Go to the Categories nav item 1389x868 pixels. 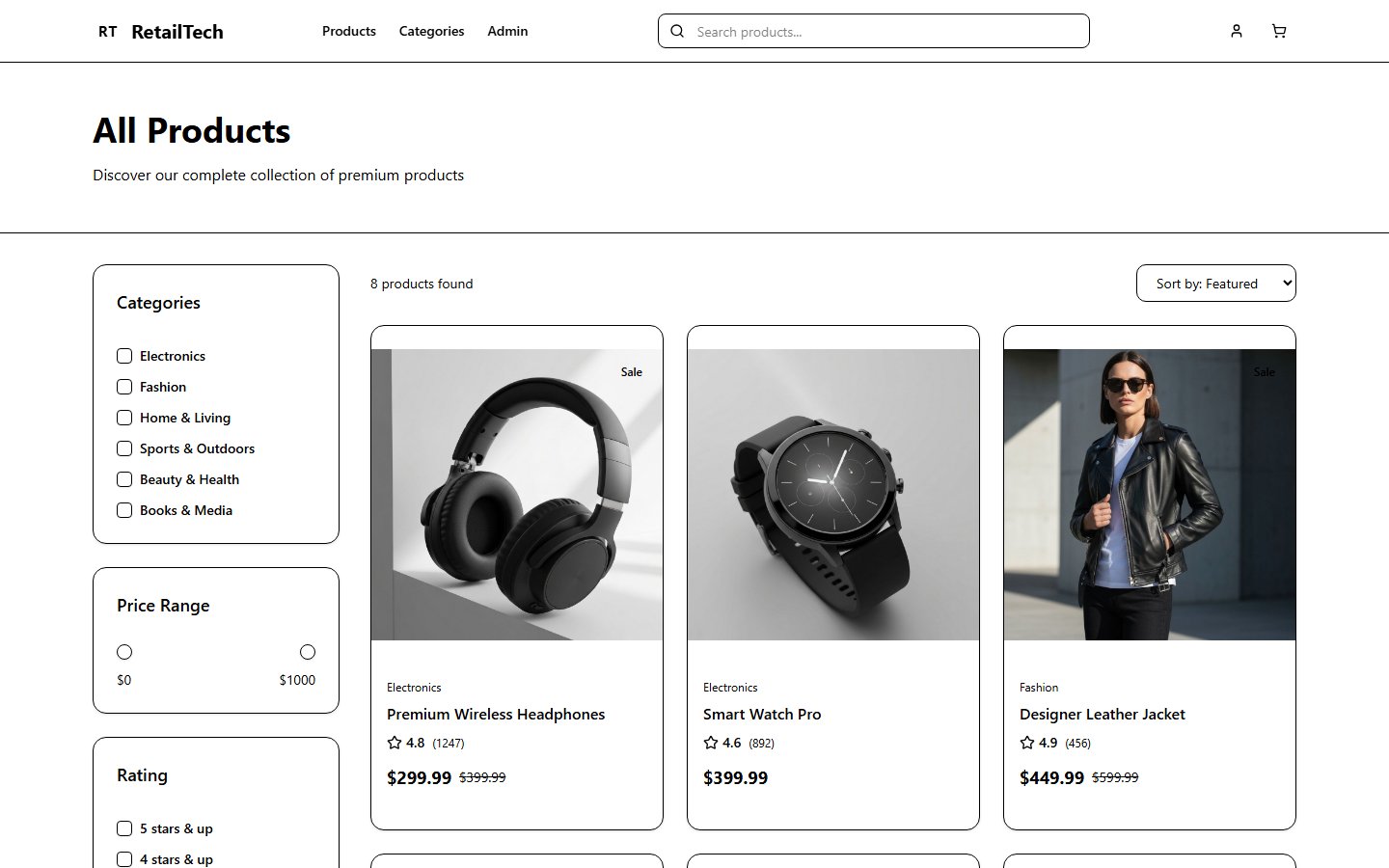tap(431, 31)
